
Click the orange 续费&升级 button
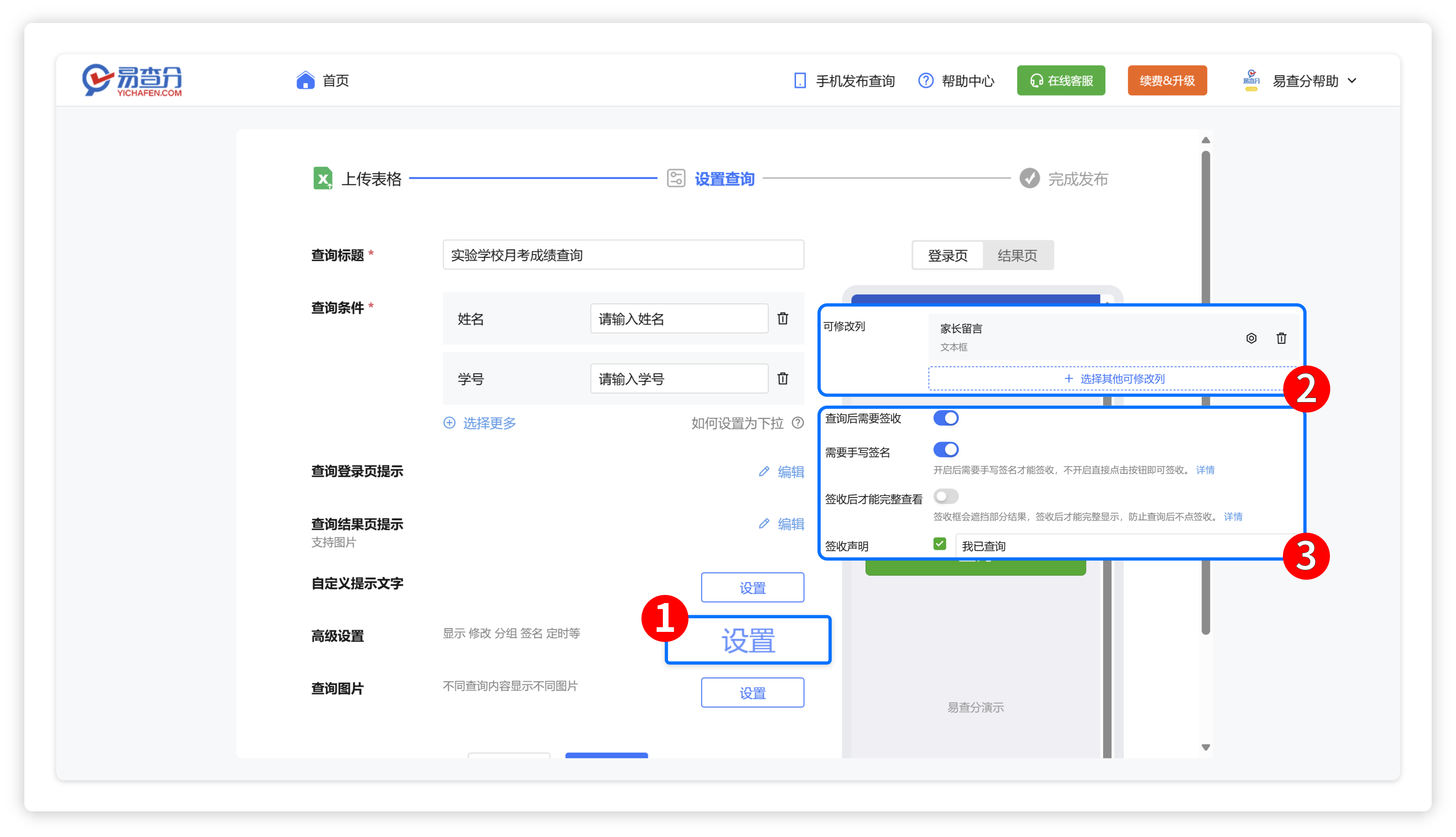coord(1167,80)
